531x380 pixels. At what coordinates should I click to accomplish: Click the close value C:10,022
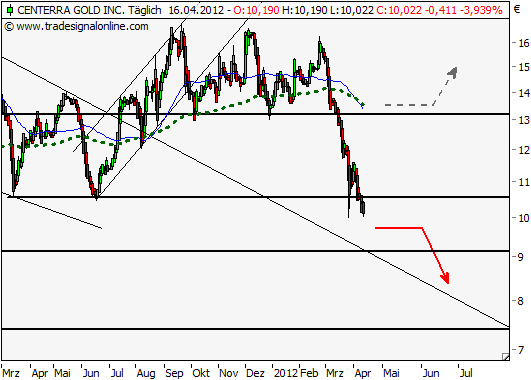[x=399, y=10]
